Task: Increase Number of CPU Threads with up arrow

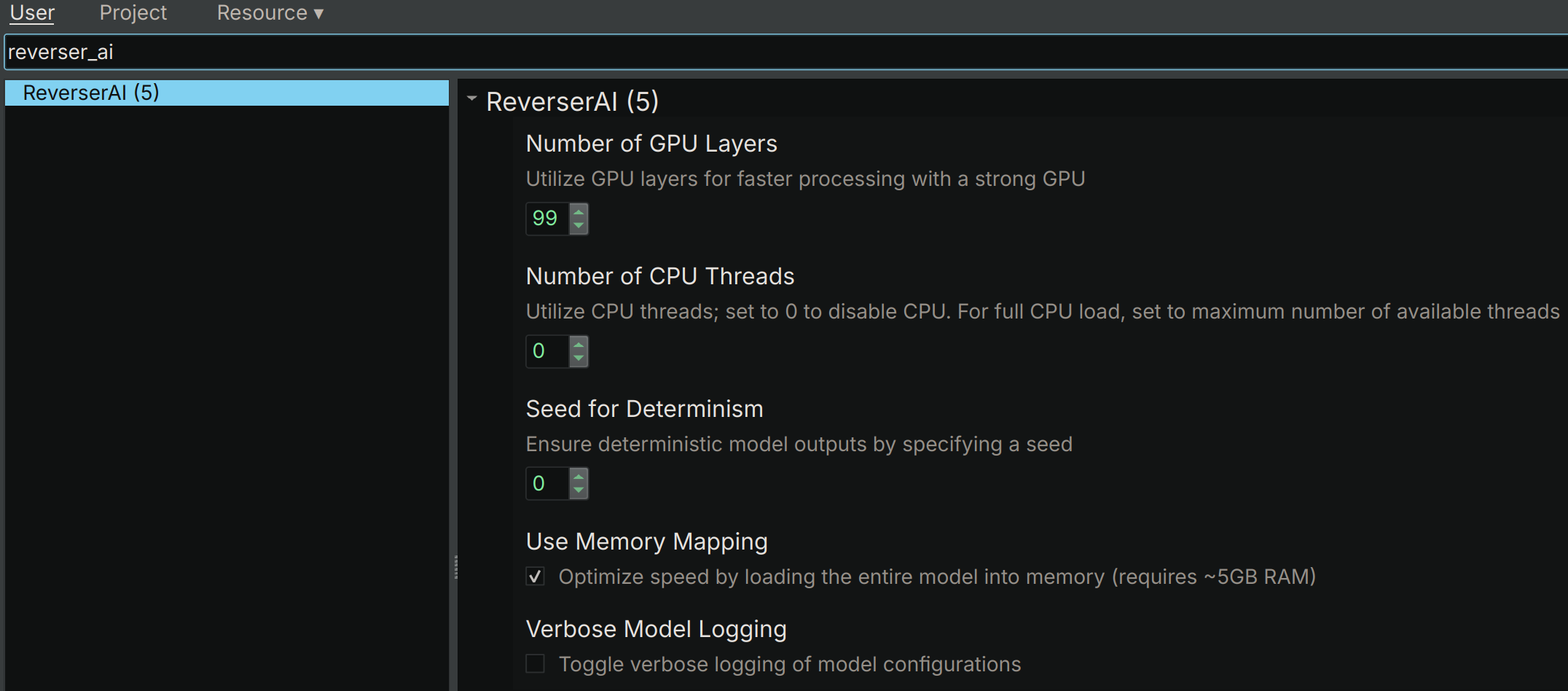Action: tap(579, 345)
